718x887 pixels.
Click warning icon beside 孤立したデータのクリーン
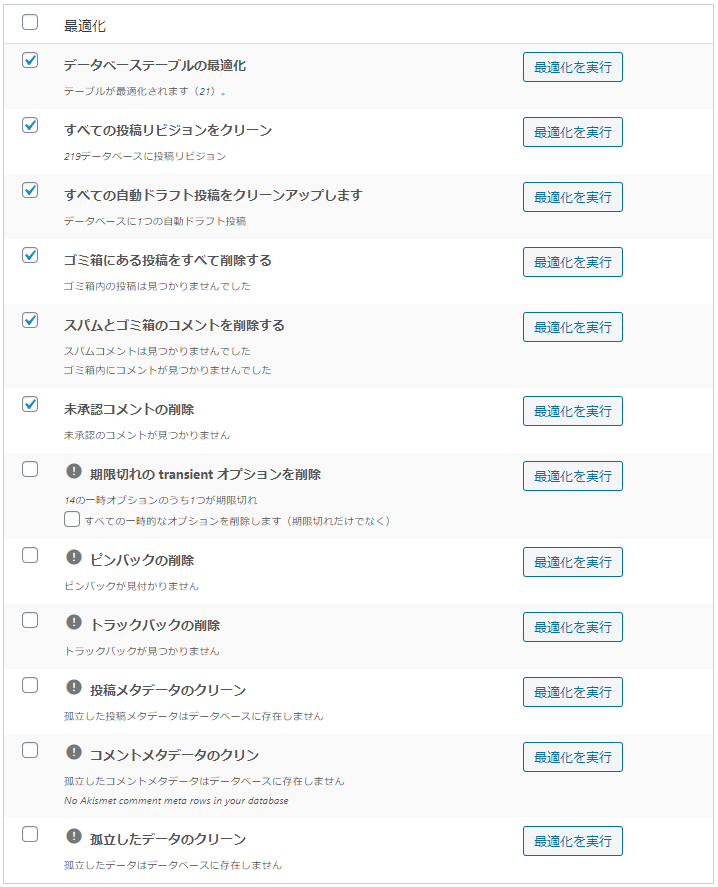coord(74,836)
